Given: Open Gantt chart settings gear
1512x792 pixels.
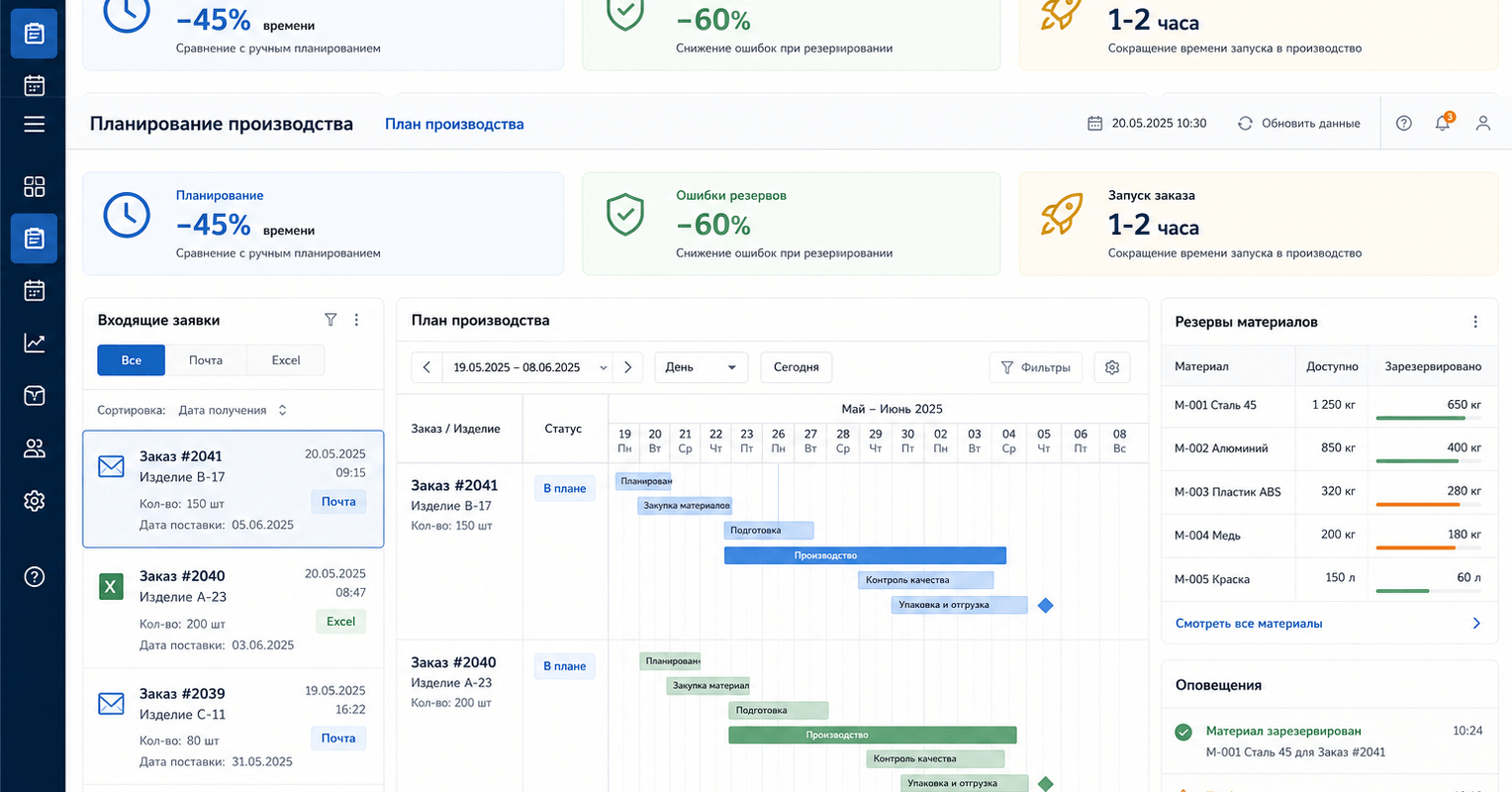Looking at the screenshot, I should [1112, 367].
